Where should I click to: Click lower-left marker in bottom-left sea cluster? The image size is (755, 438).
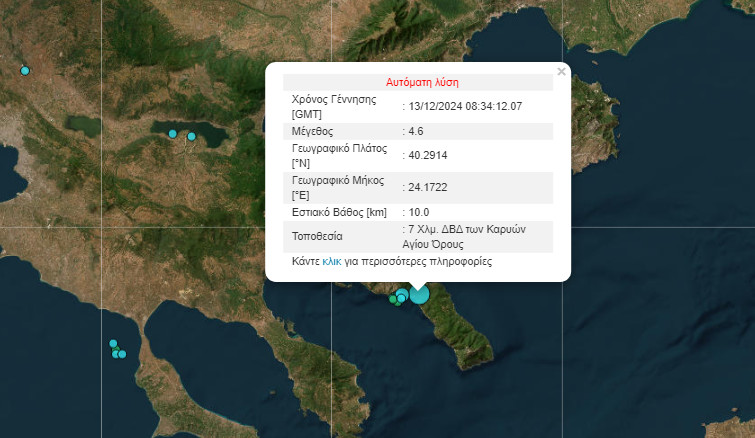pyautogui.click(x=116, y=353)
